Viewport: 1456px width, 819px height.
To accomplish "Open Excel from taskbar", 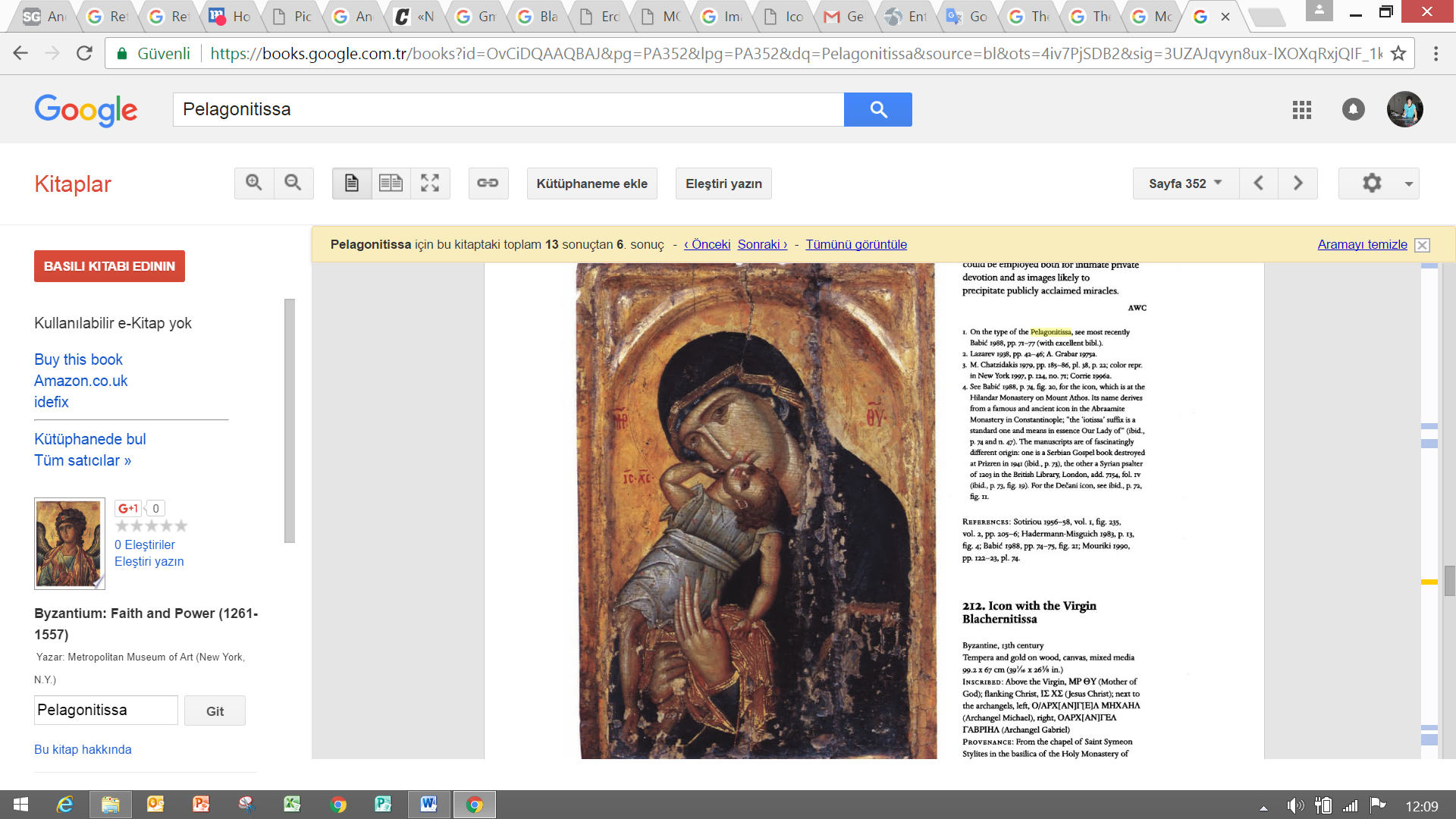I will click(292, 805).
